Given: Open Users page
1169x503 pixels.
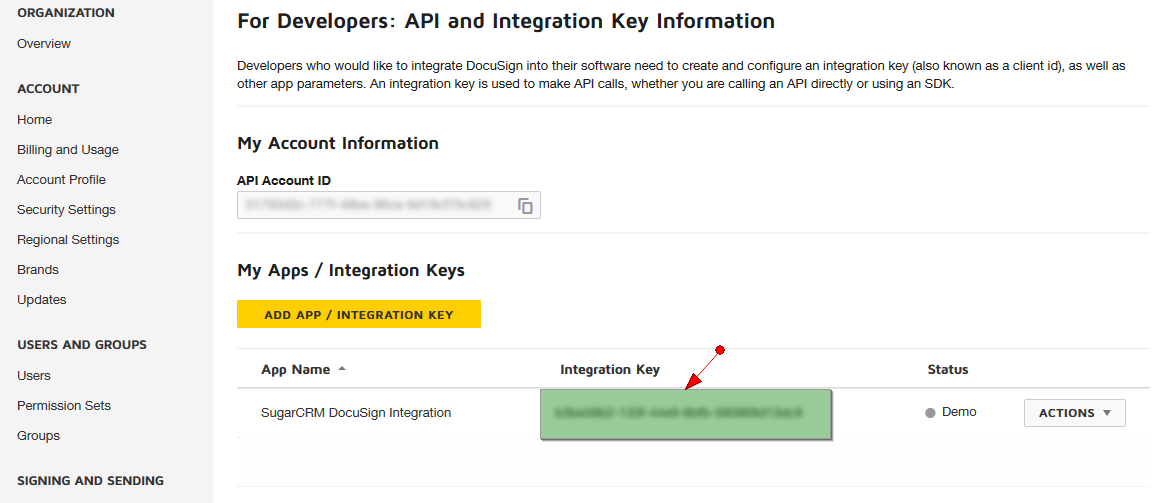Looking at the screenshot, I should click(34, 376).
